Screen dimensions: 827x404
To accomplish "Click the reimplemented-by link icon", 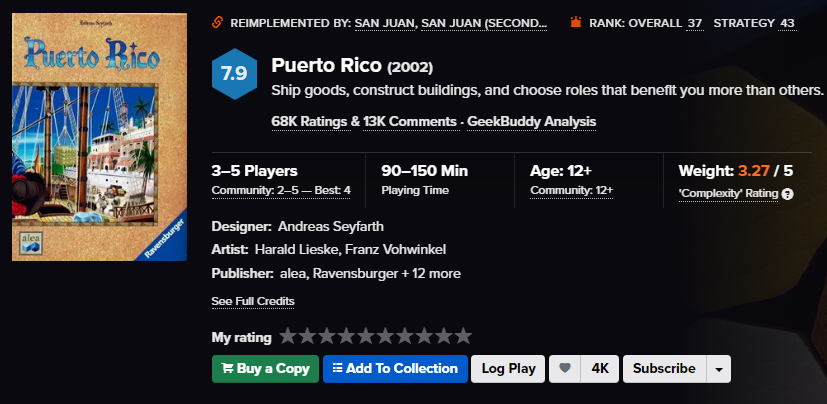I will point(218,22).
